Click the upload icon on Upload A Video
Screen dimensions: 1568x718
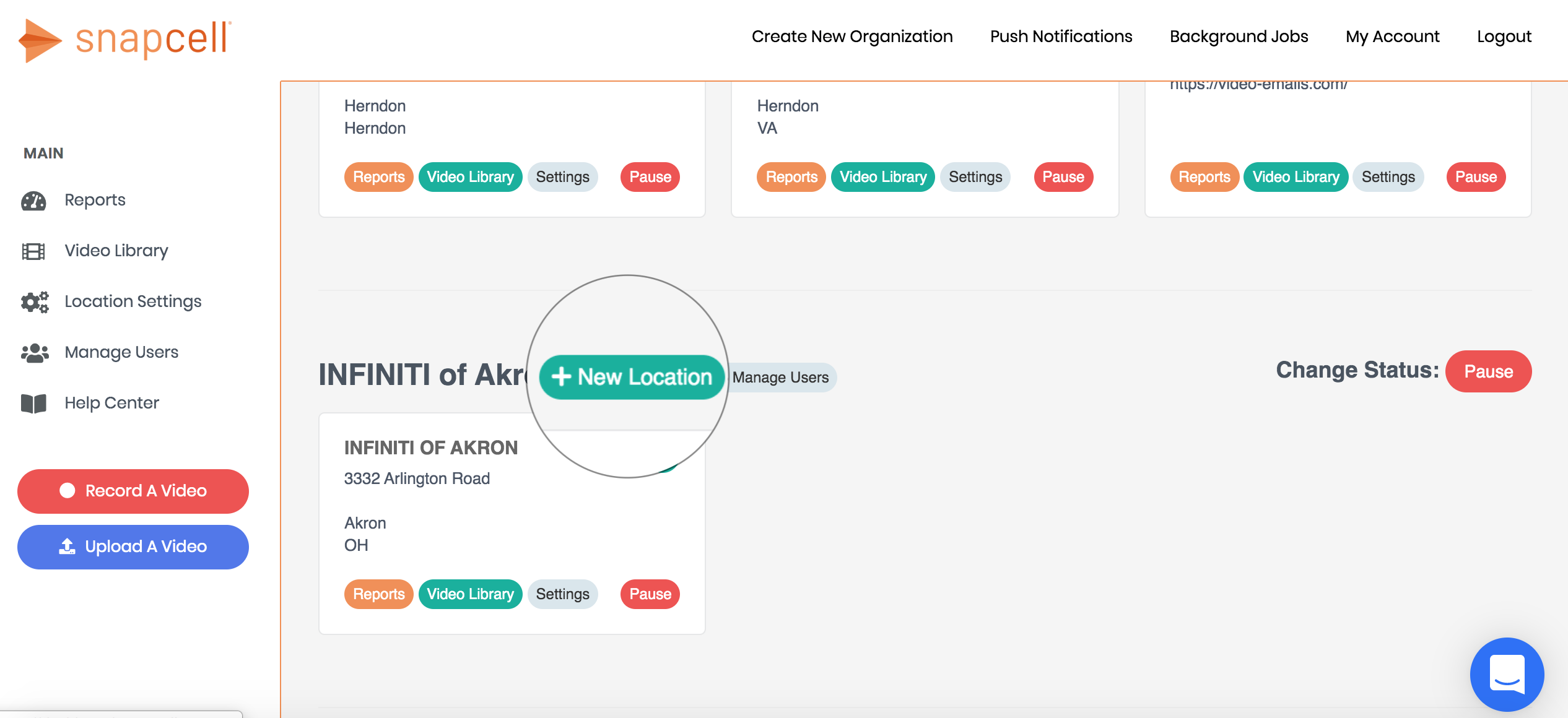click(x=67, y=547)
